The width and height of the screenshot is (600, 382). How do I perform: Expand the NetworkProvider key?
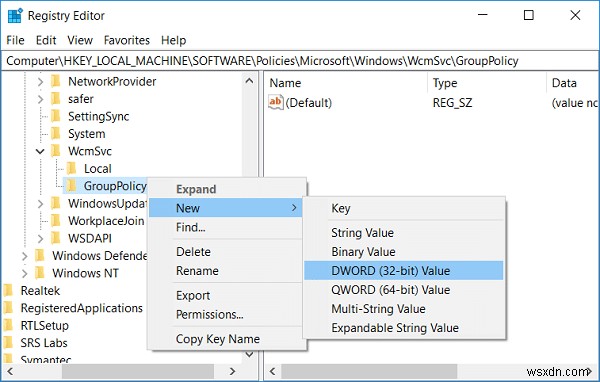coord(40,82)
